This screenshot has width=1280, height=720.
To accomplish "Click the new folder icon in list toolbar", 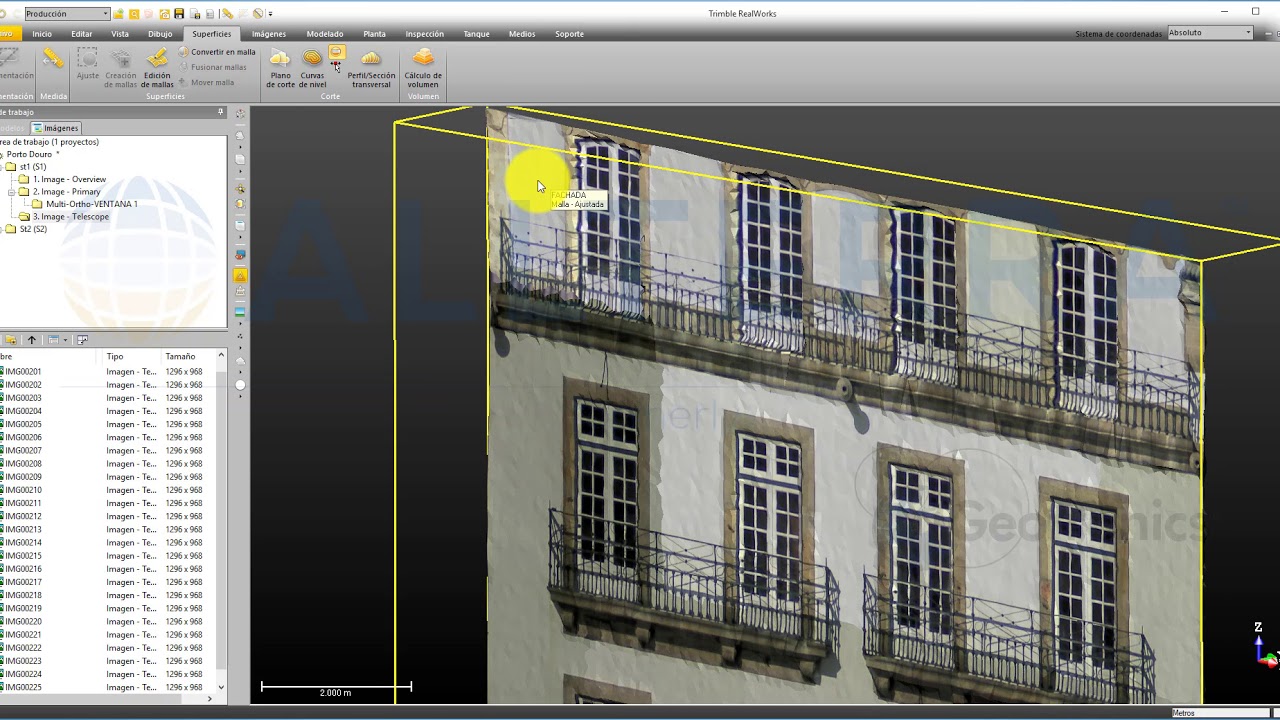I will click(11, 340).
